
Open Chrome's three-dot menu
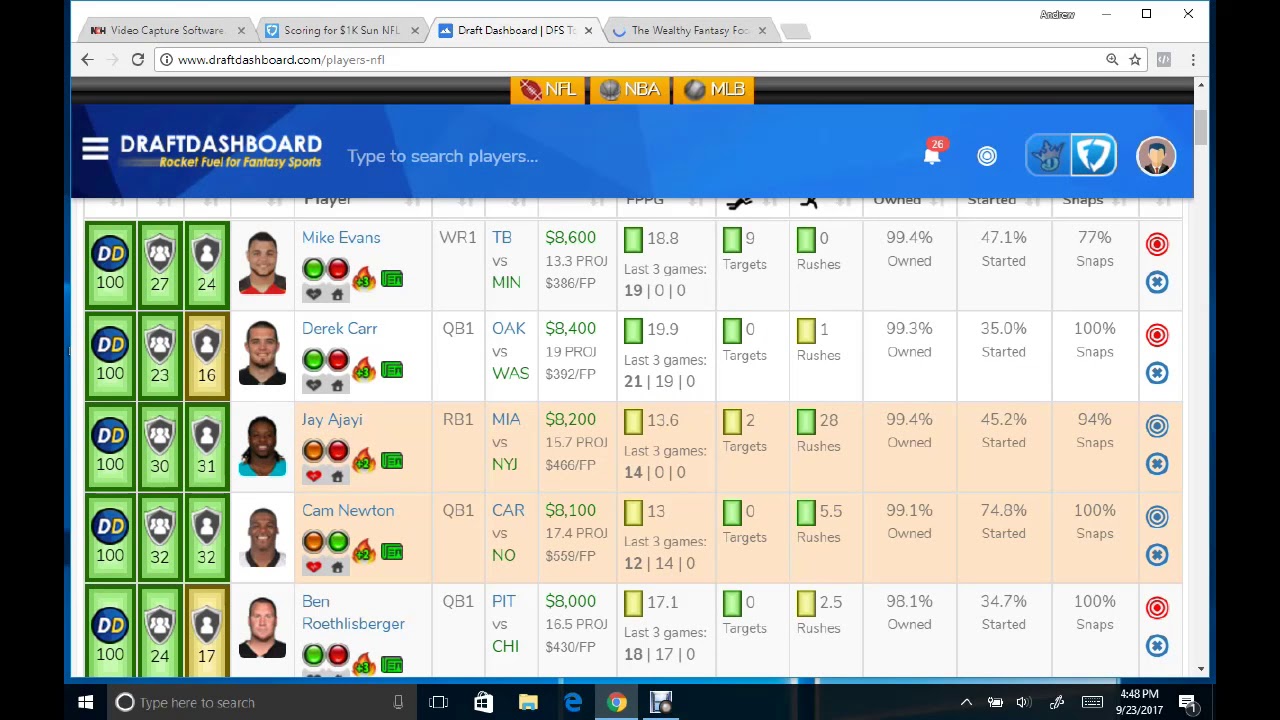click(1193, 60)
